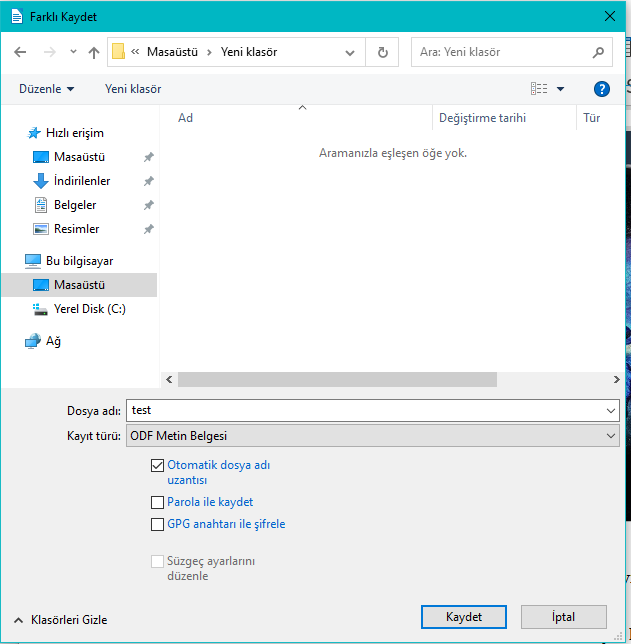Select İndirilenler in quick access

pos(81,181)
